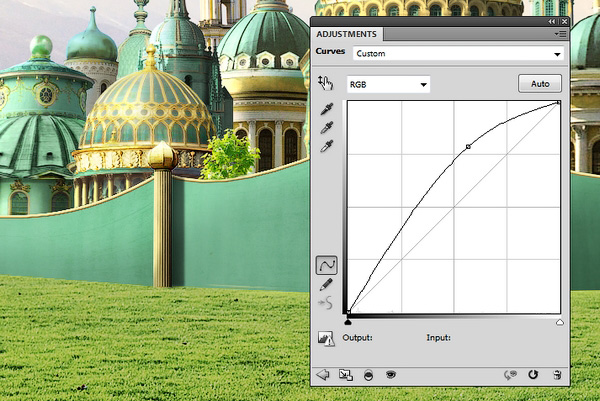The image size is (600, 401).
Task: Click the histogram warning recalculate icon
Action: pos(326,338)
